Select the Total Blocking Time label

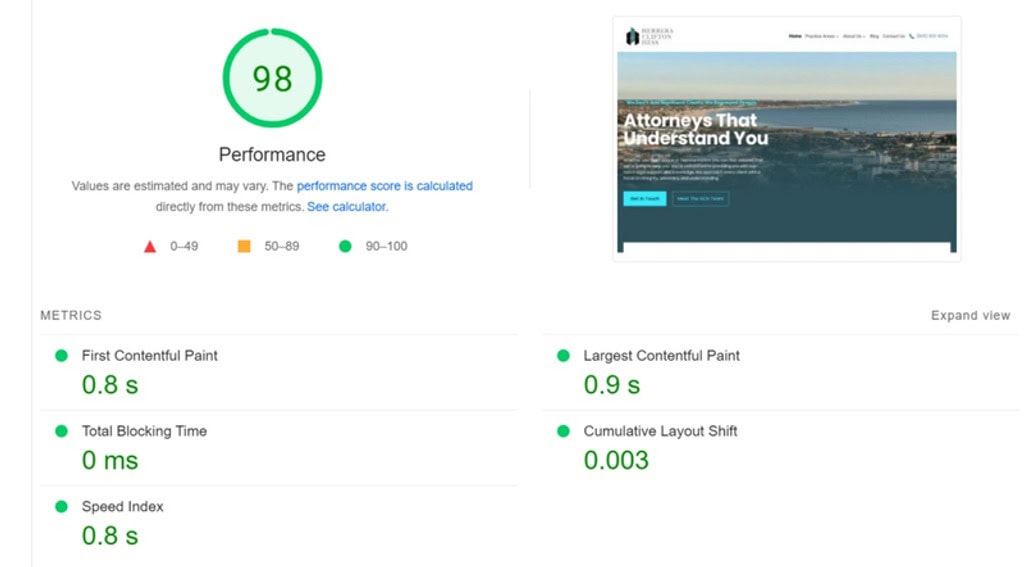[144, 431]
